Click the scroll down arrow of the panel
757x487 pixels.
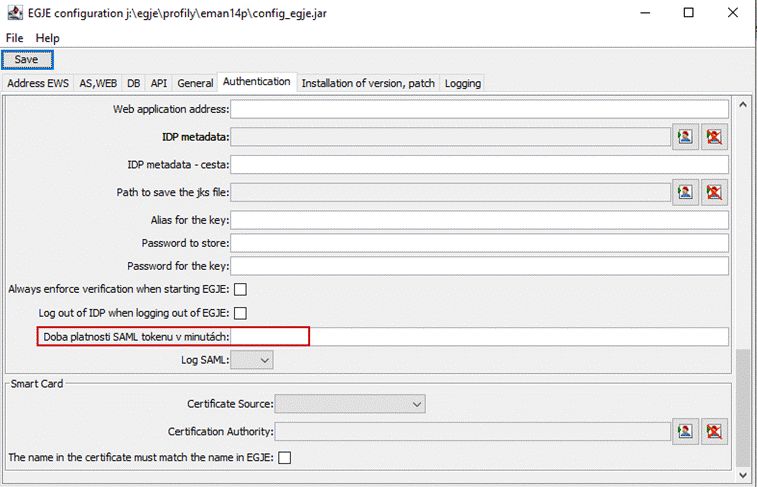[743, 475]
